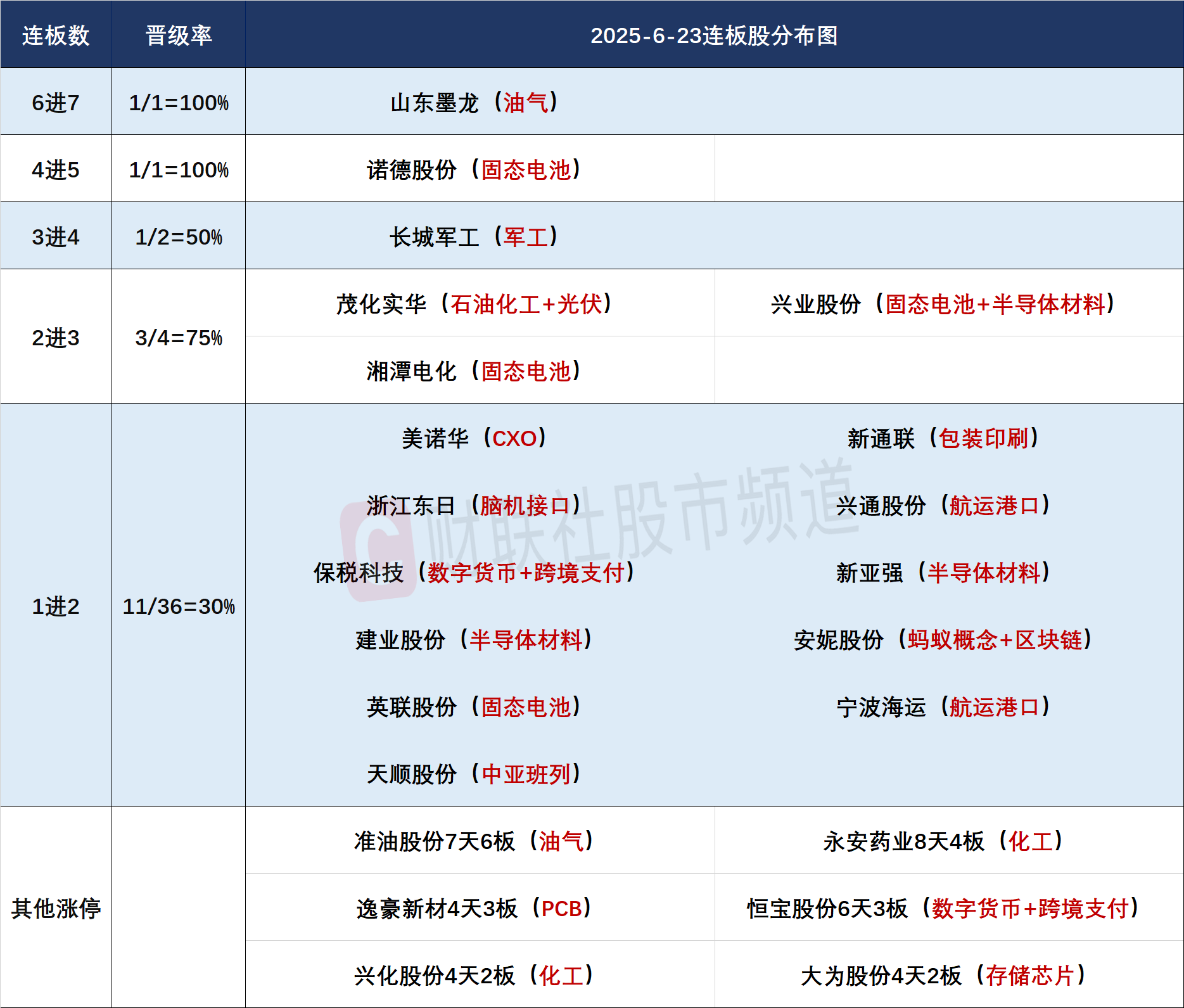Click the 山东墨龙 (油气) cell

[474, 102]
